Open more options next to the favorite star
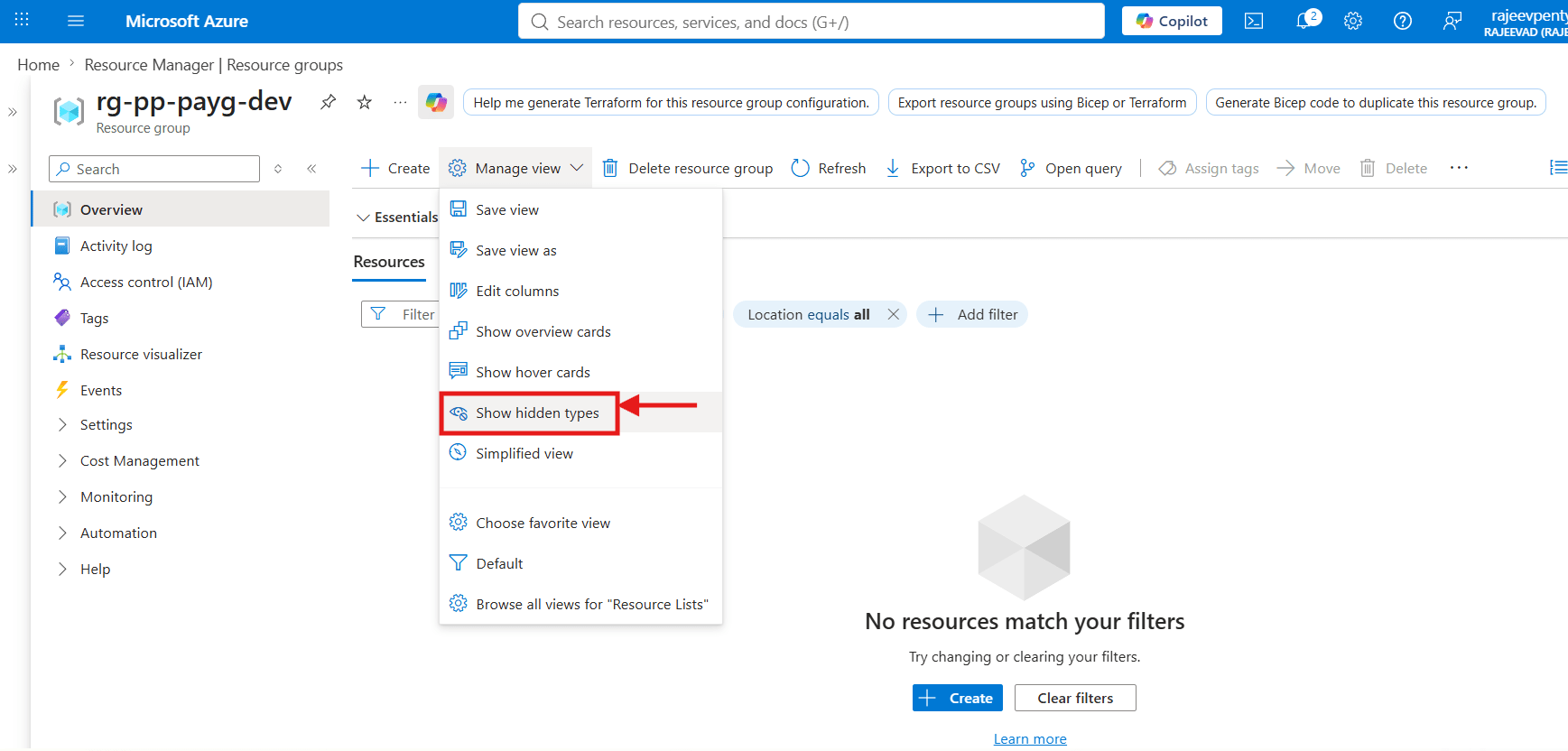Screen dimensions: 1568x751 400,102
